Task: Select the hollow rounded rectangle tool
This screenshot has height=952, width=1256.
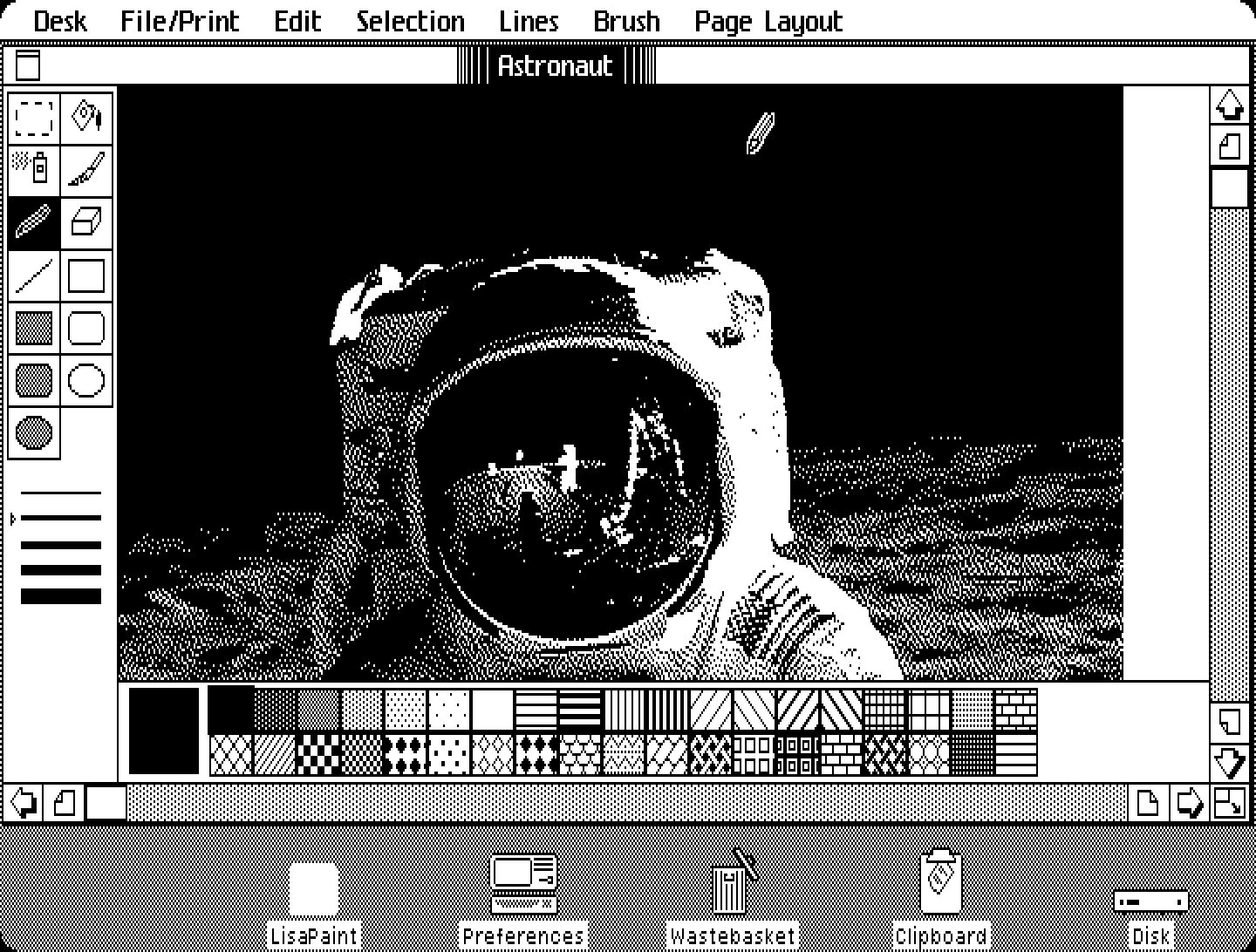Action: tap(86, 328)
